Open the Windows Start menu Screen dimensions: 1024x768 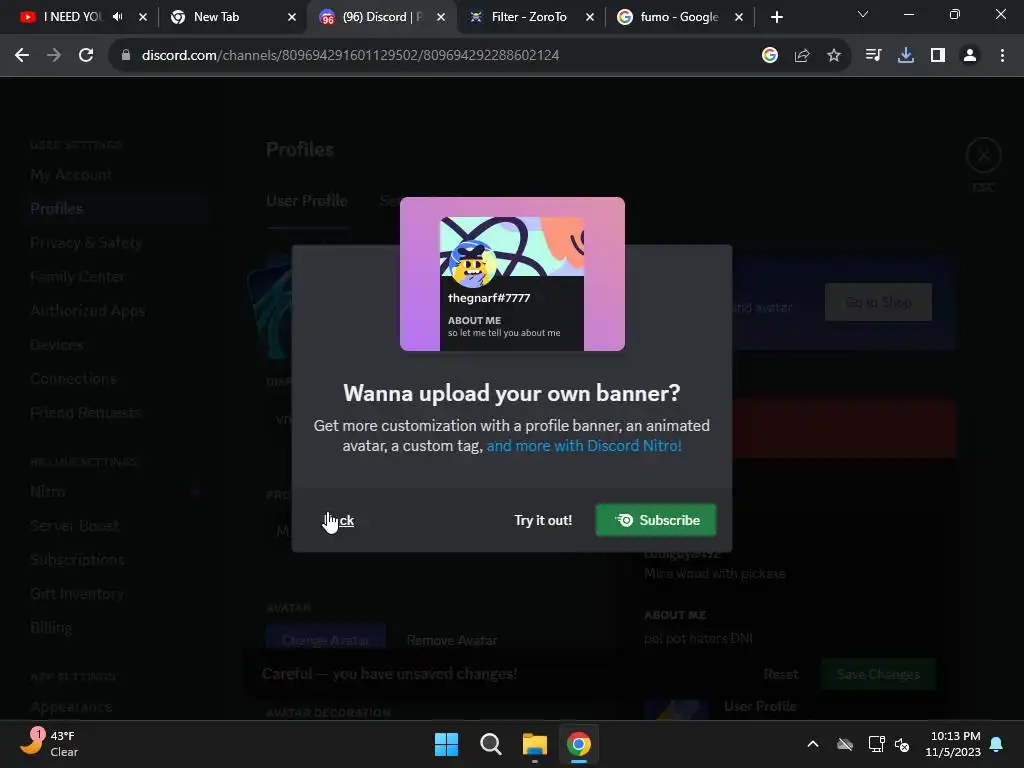(447, 744)
